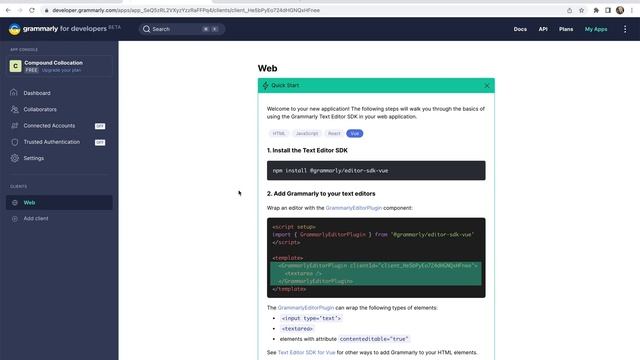
Task: Click the Grammarly logo icon
Action: [x=15, y=29]
